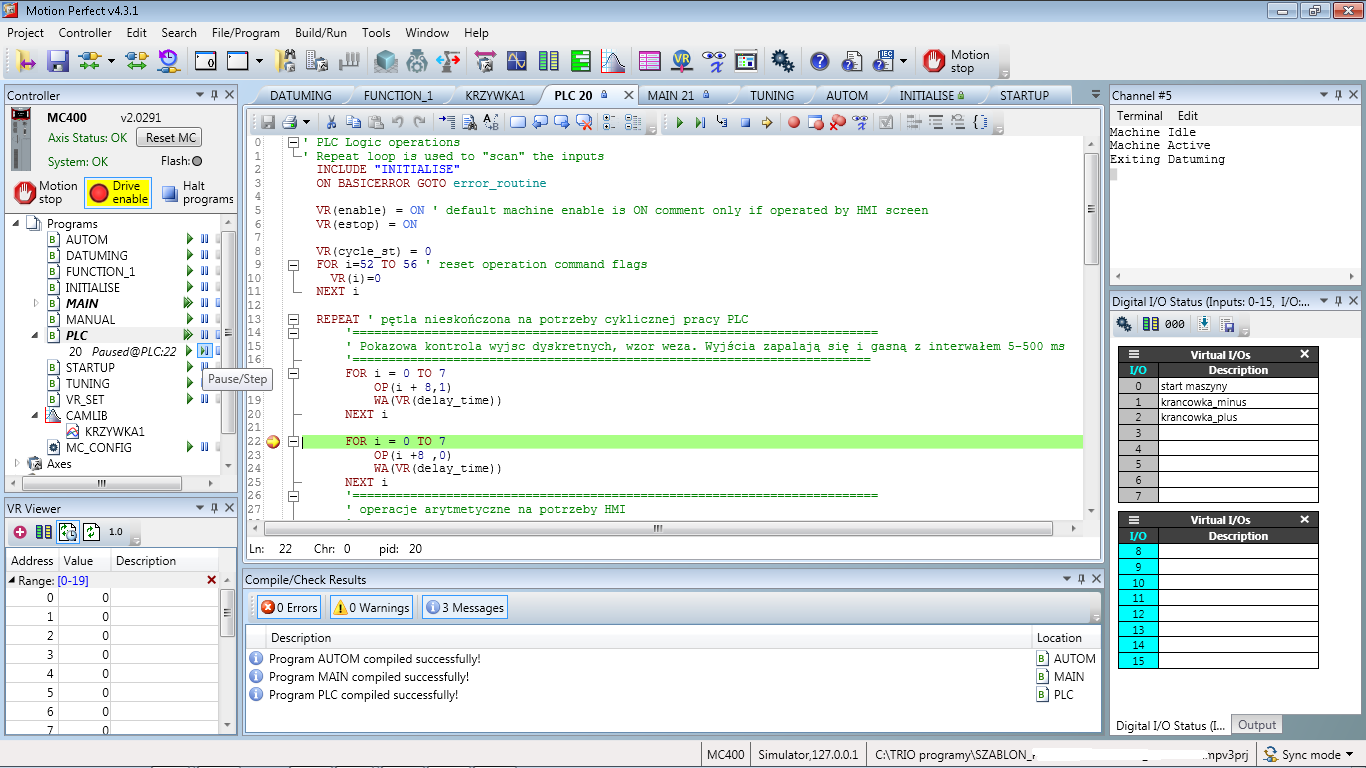Click the blue question mark help icon
Image resolution: width=1366 pixels, height=768 pixels.
[819, 61]
